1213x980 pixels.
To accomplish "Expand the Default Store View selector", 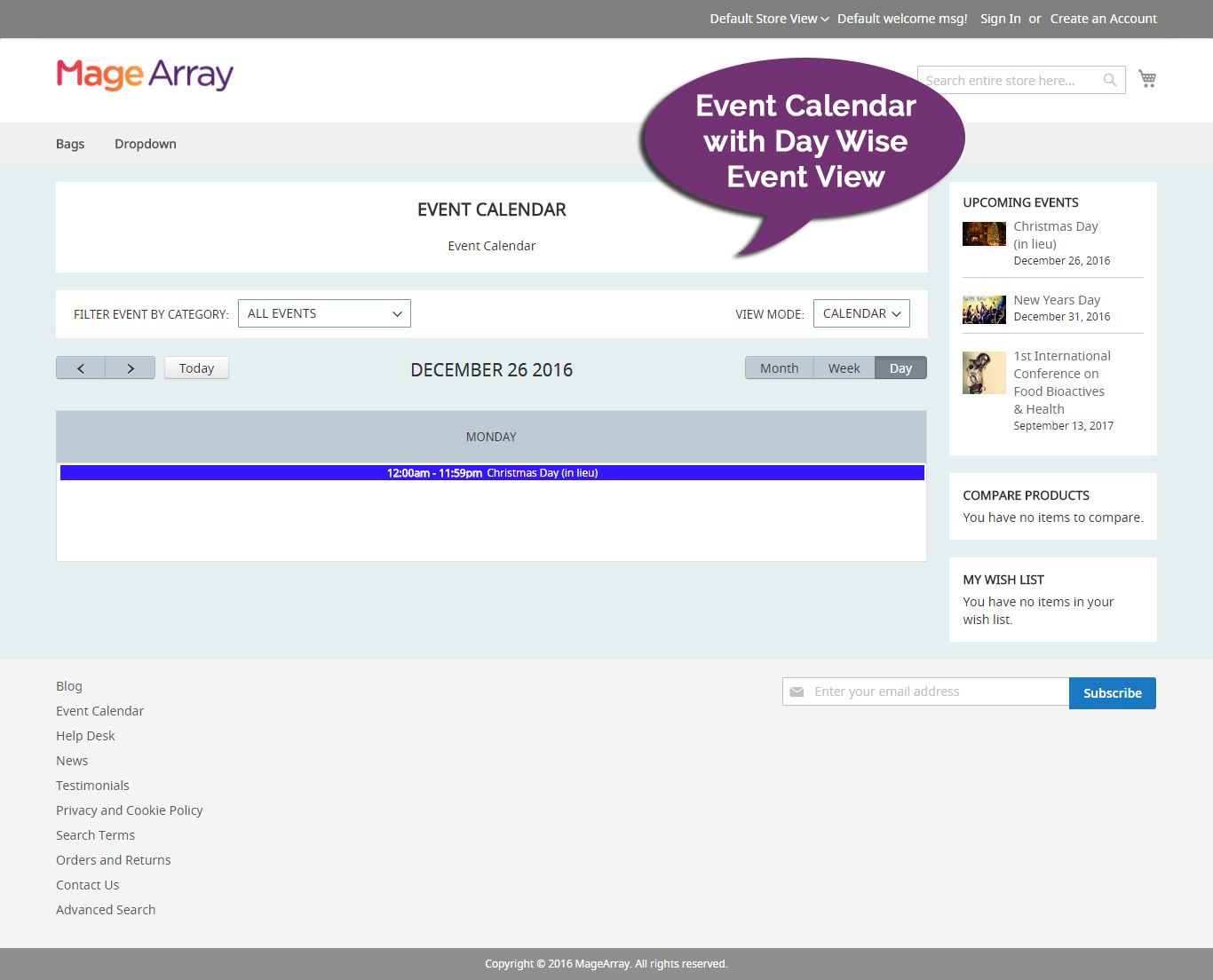I will pos(768,19).
